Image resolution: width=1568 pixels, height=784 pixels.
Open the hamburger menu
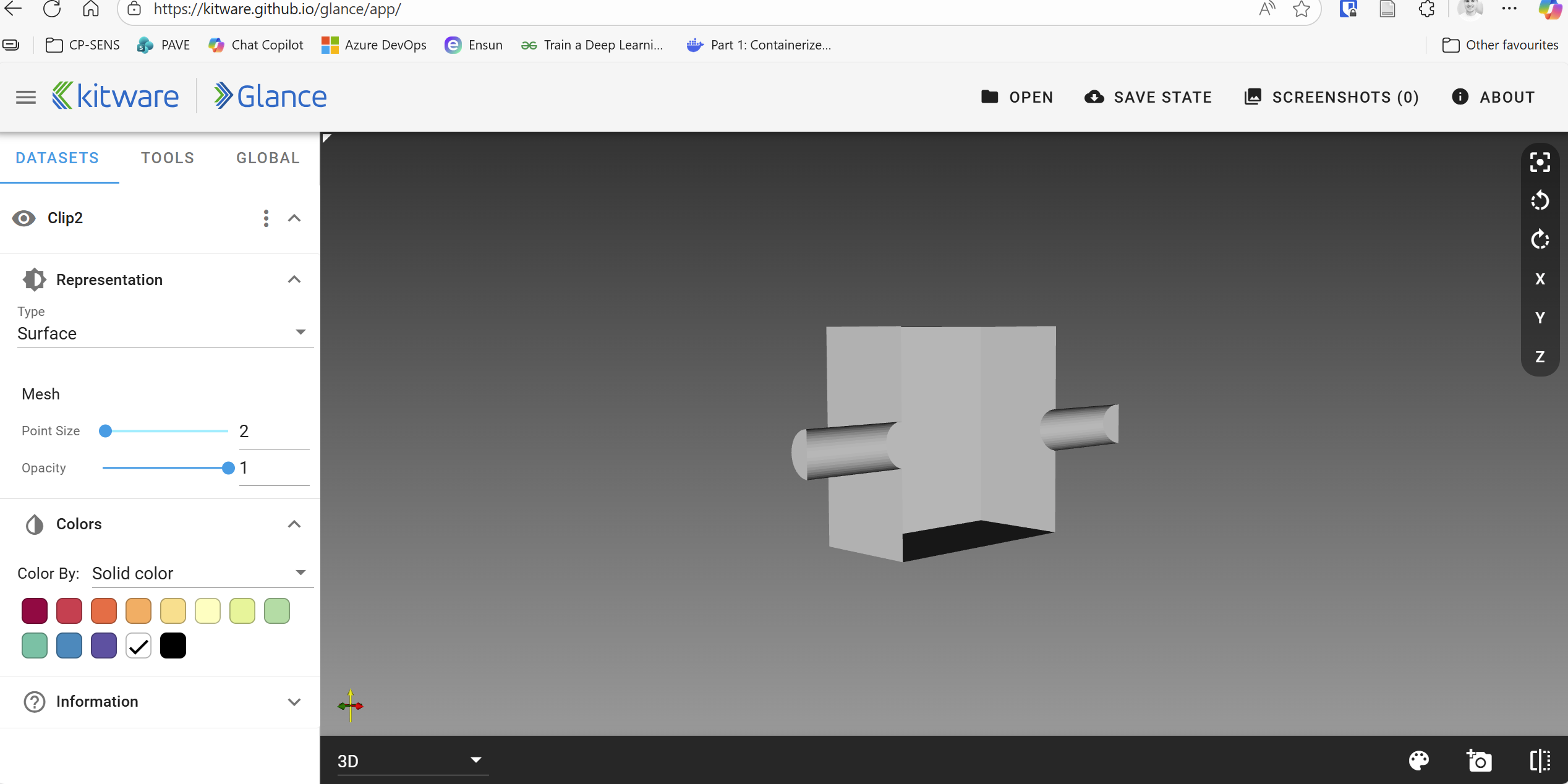[x=26, y=97]
